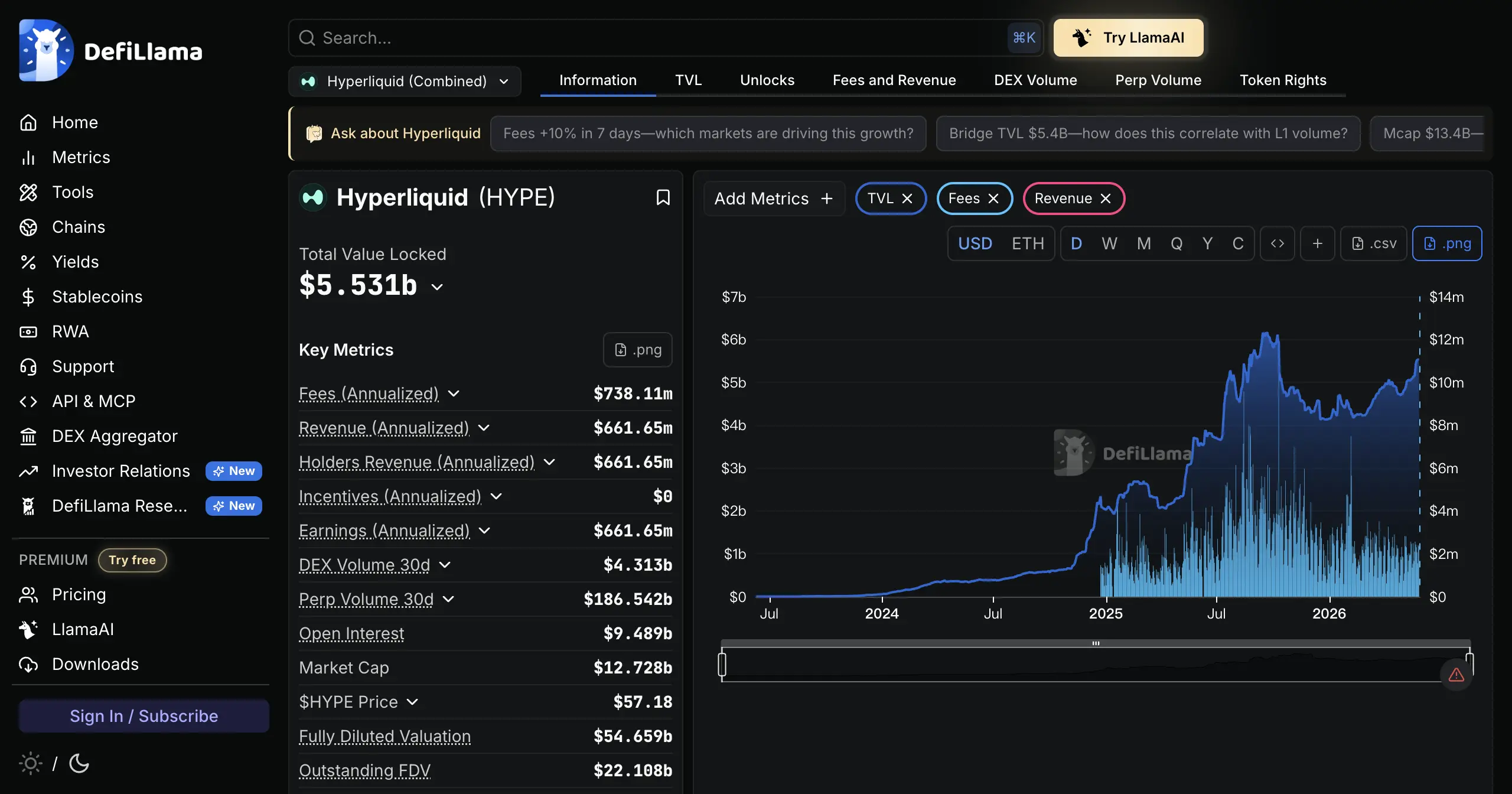Screen dimensions: 1512x794
Task: Open the Perp Volume tab
Action: coord(1158,80)
